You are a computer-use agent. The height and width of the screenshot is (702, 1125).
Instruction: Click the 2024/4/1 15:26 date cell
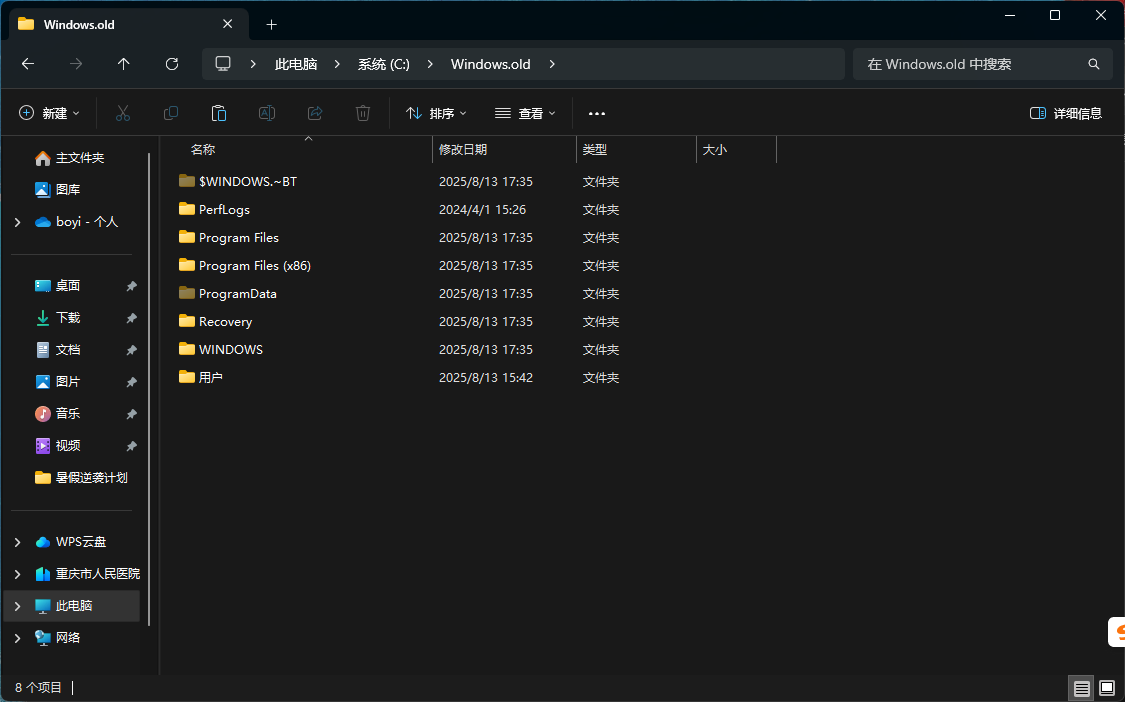(x=482, y=210)
